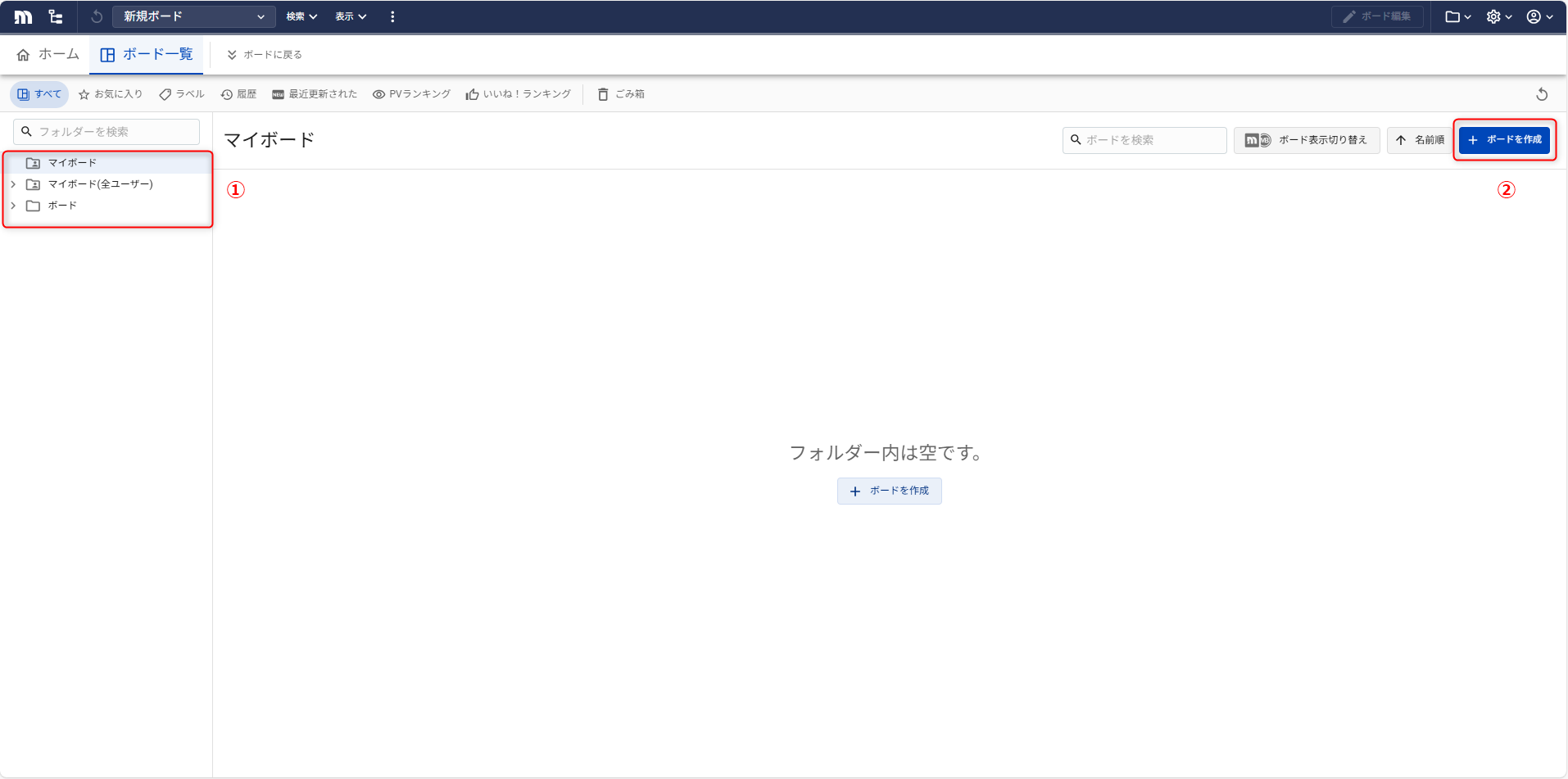The height and width of the screenshot is (779, 1568).
Task: Switch to the ホーム tab
Action: click(x=48, y=55)
